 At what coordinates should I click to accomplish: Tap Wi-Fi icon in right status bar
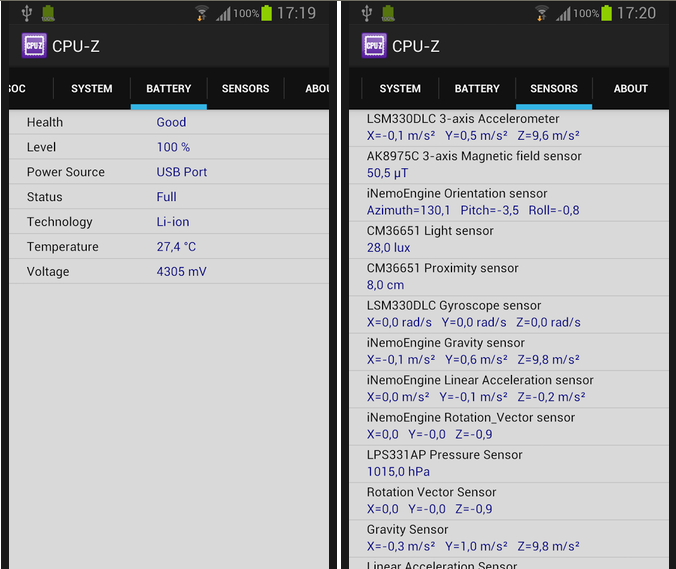[541, 13]
